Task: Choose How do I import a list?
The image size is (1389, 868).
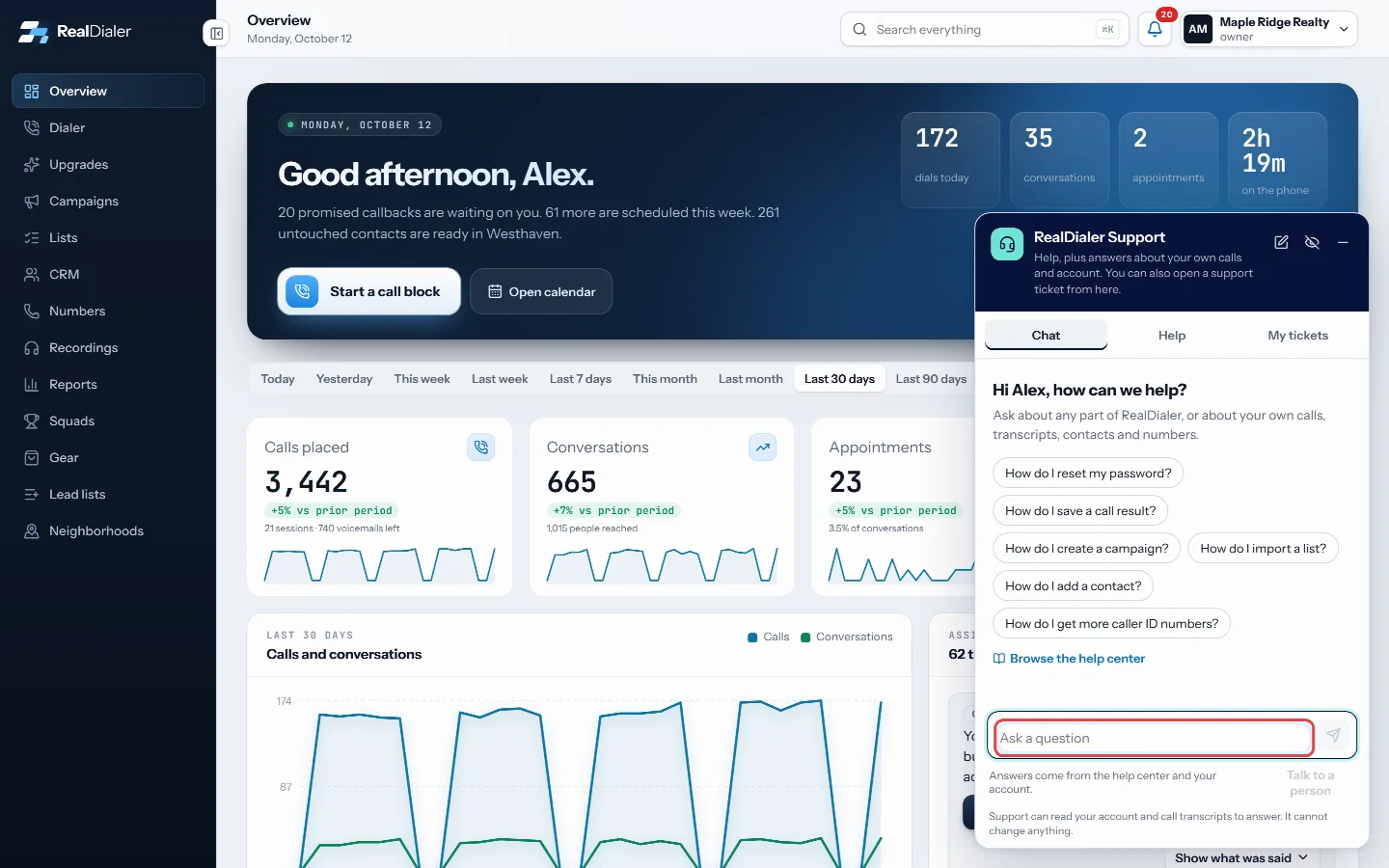Action: coord(1263,549)
